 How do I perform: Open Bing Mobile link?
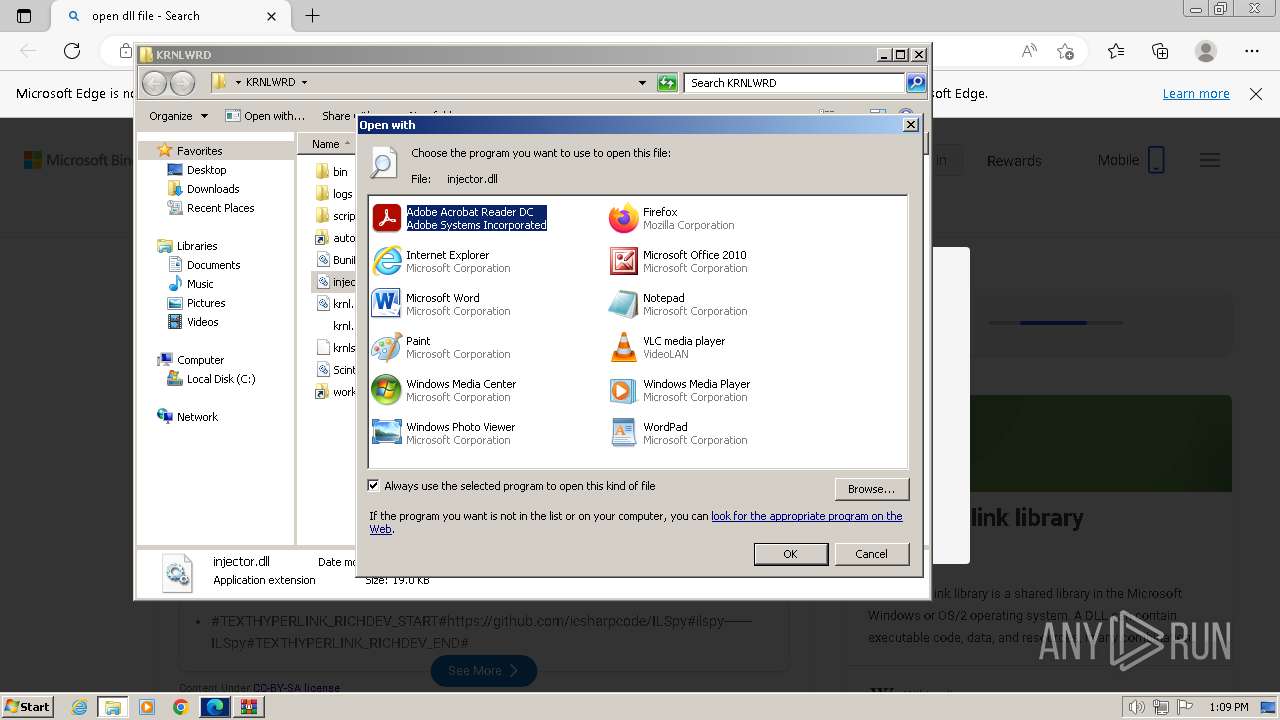point(1131,160)
